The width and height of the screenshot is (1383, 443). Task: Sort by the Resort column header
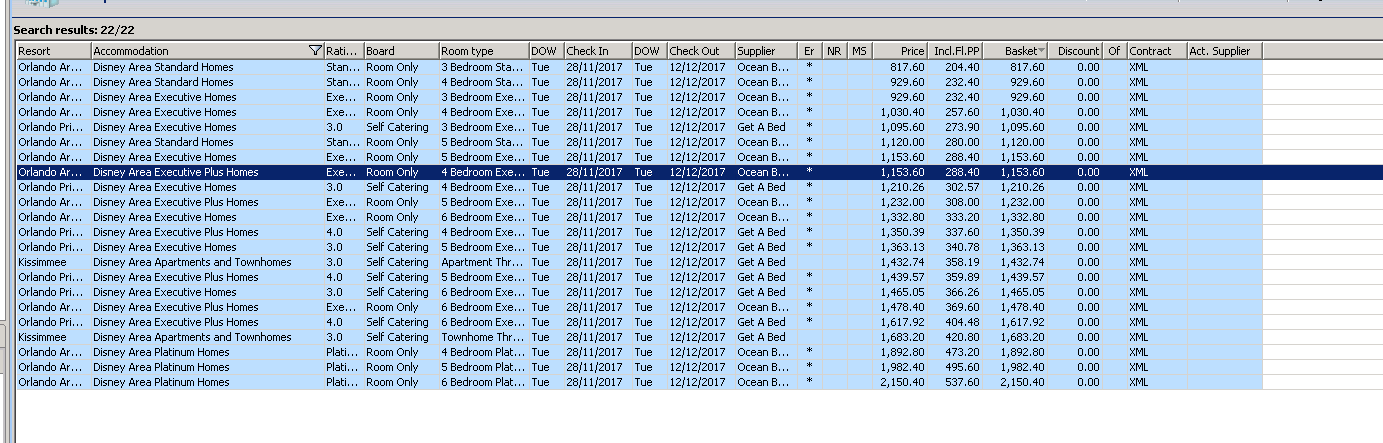pyautogui.click(x=54, y=51)
